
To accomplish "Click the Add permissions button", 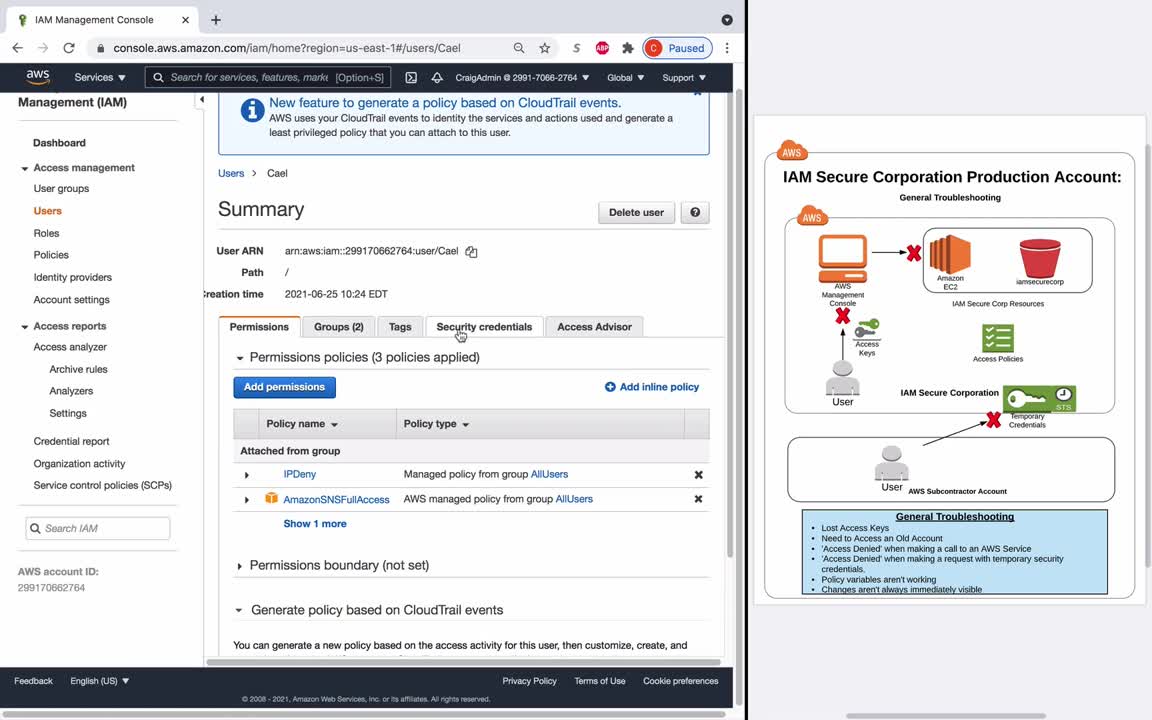I will [x=284, y=387].
